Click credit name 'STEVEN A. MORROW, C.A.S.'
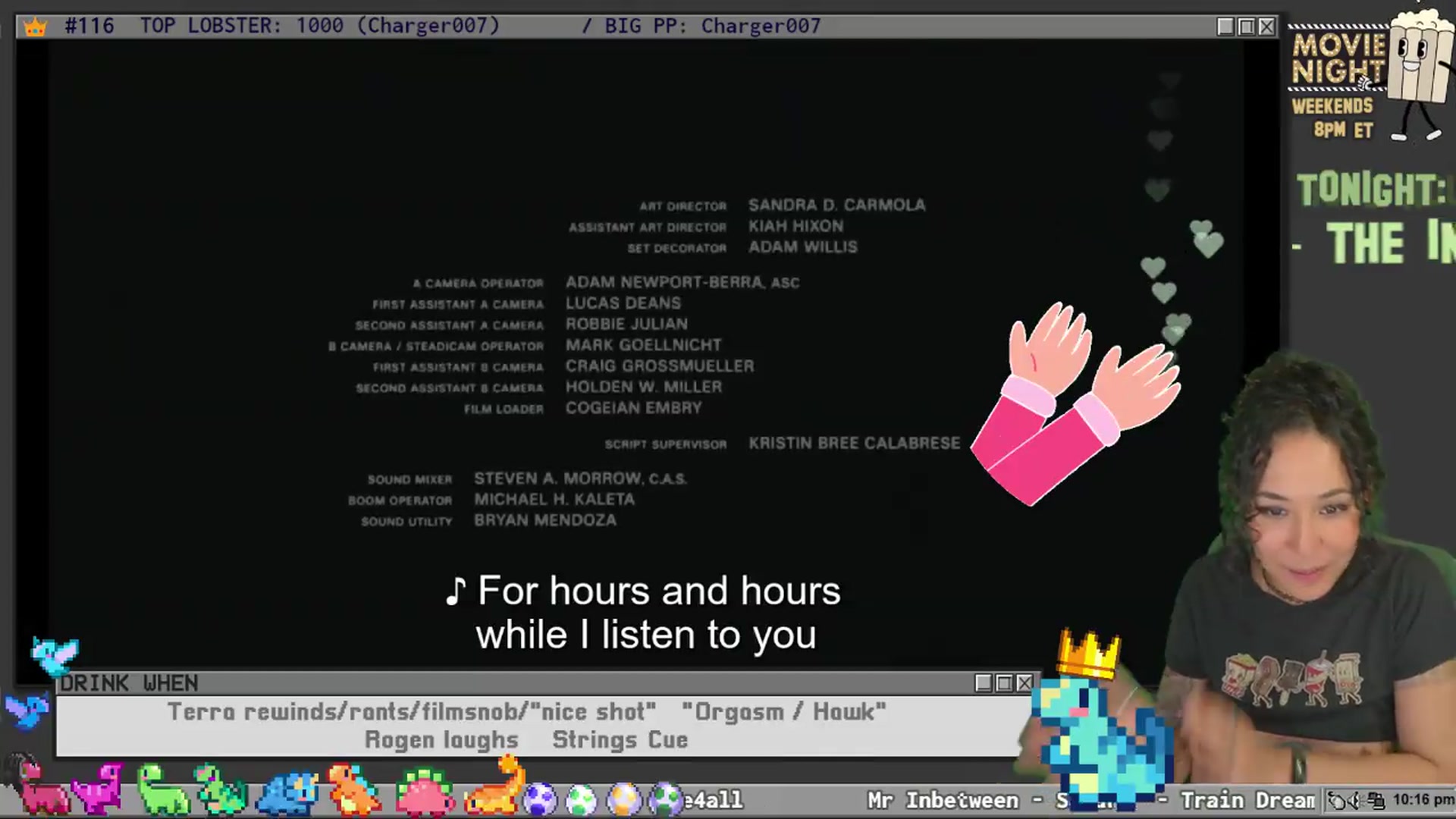Screen dimensions: 1456x819 pyautogui.click(x=580, y=479)
